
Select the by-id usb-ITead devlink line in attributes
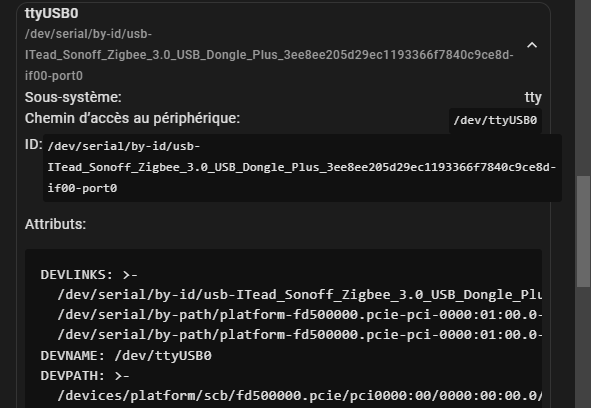300,294
